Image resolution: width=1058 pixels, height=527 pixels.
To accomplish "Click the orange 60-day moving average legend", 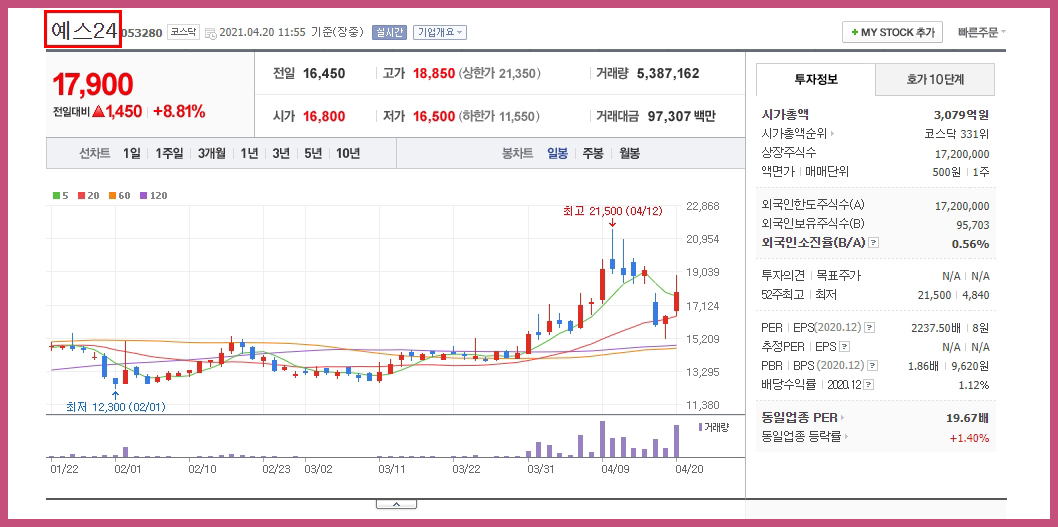I will (119, 196).
